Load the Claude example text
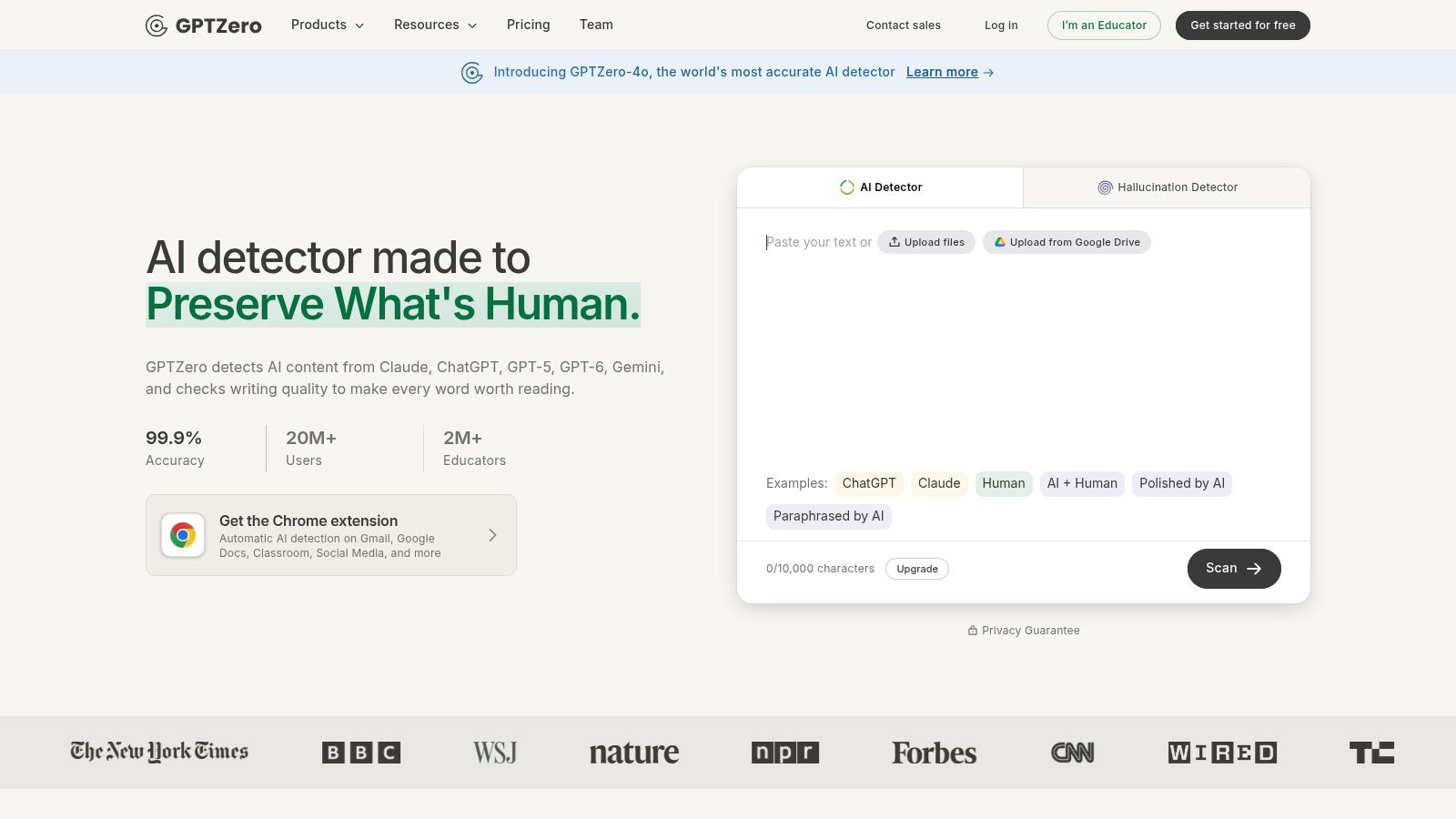Image resolution: width=1456 pixels, height=819 pixels. [x=939, y=483]
